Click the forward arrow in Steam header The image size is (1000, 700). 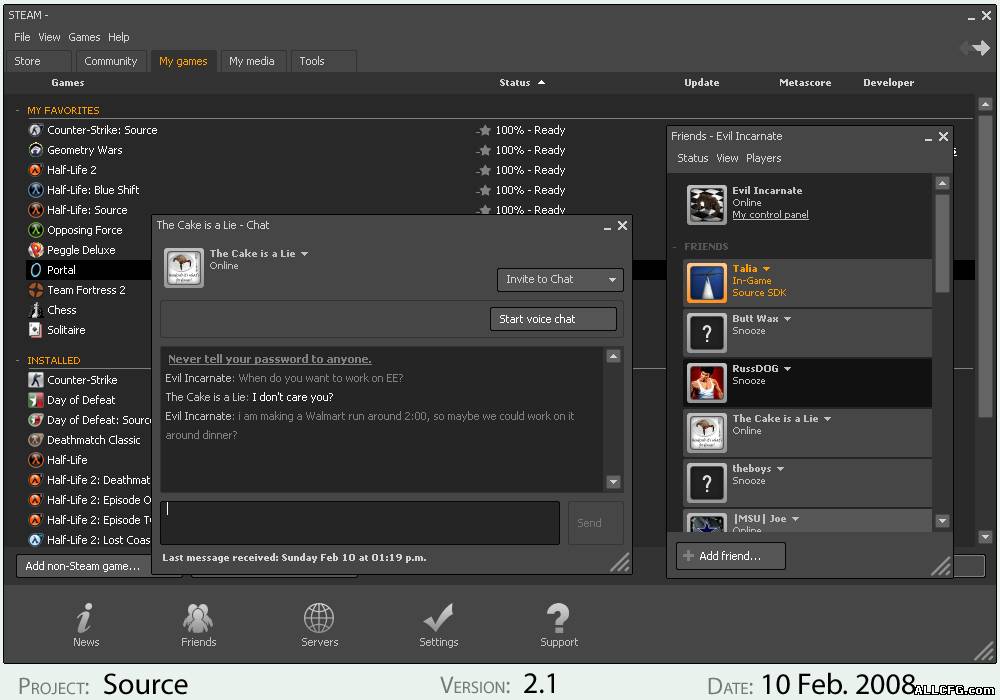(x=981, y=47)
